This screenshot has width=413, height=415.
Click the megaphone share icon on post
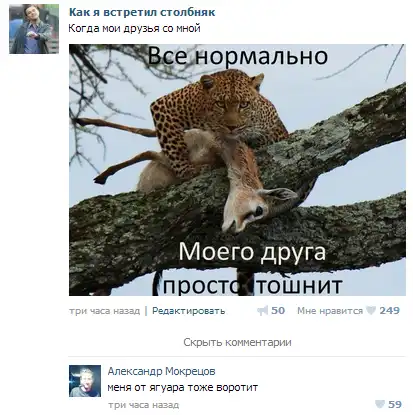(x=263, y=311)
